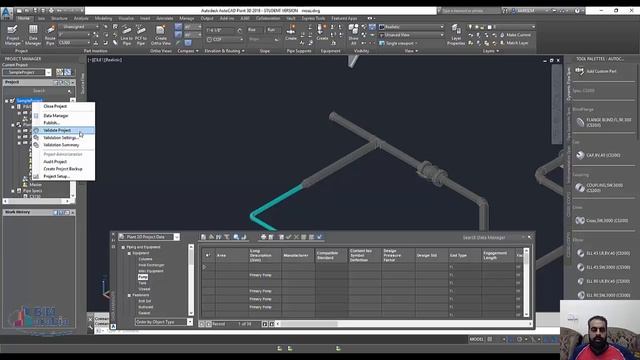Toggle layer on/off lightbulb icon
This screenshot has width=640, height=360.
(471, 27)
